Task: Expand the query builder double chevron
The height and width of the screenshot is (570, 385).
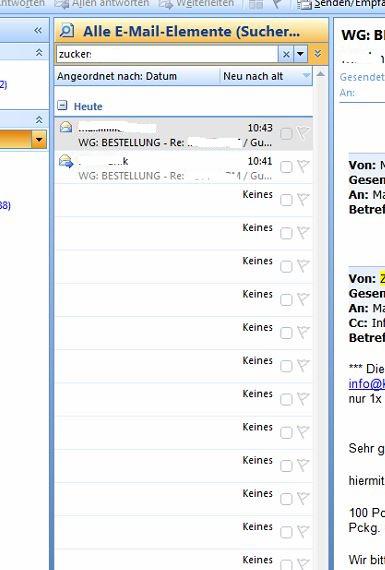Action: (318, 54)
